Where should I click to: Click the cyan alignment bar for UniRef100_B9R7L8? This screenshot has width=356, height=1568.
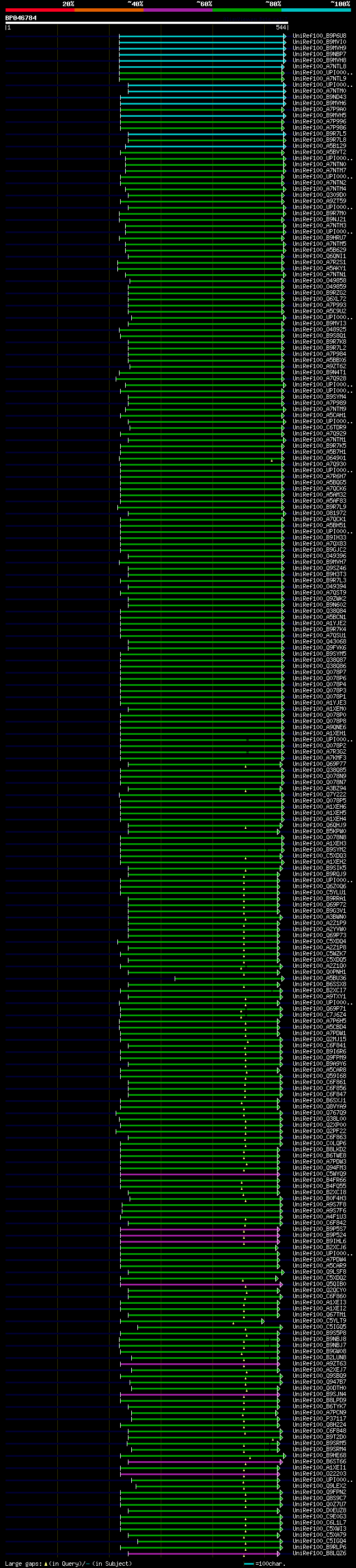coord(206,140)
